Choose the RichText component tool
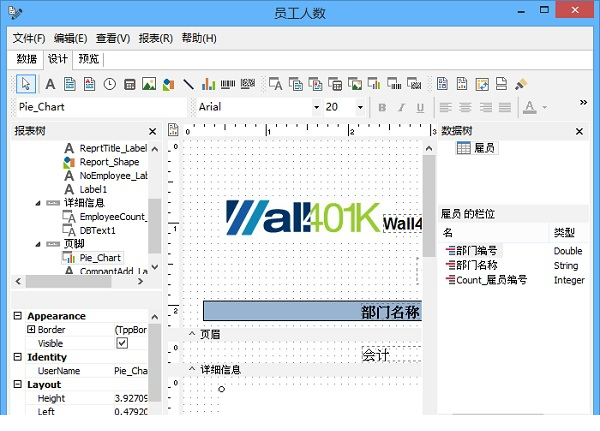The width and height of the screenshot is (600, 431). [x=90, y=84]
